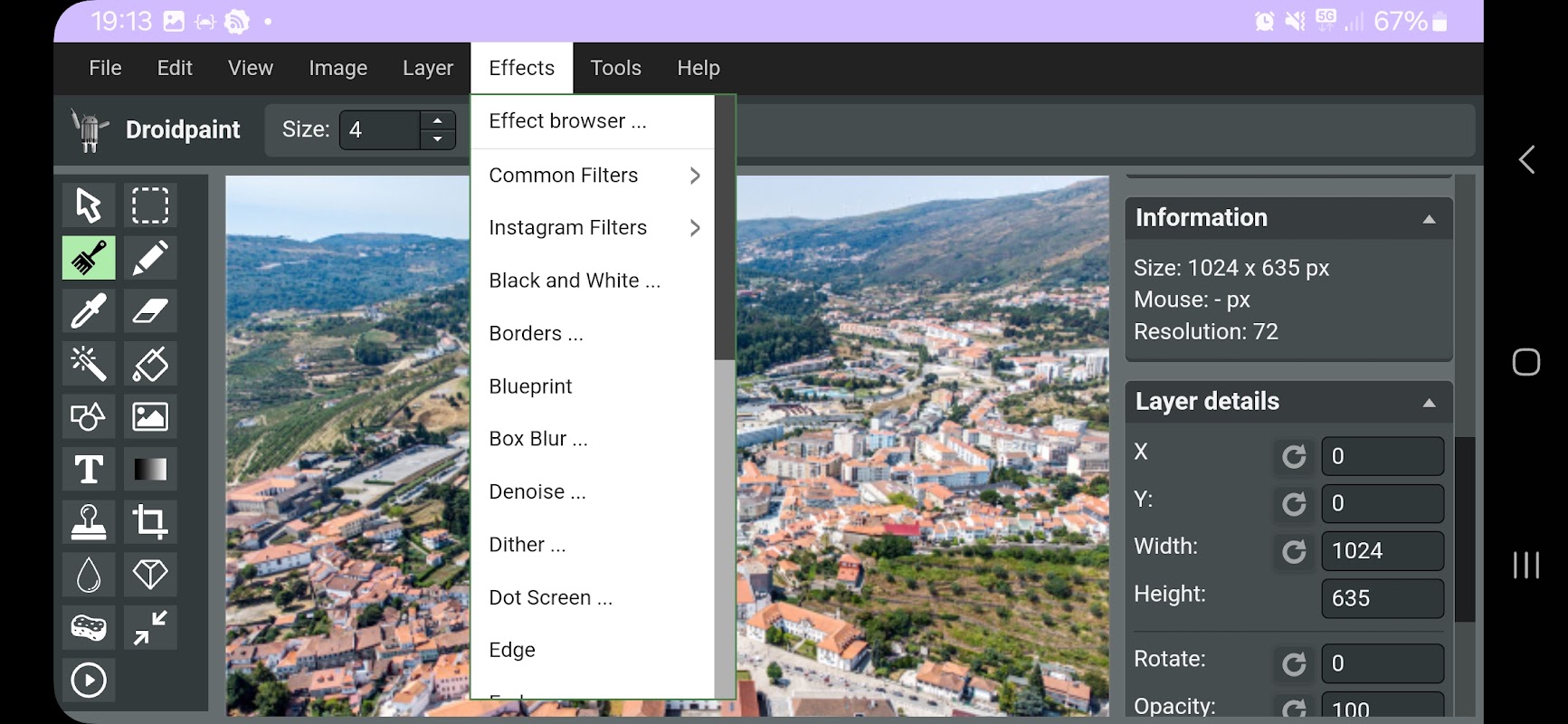
Task: Select the Pencil tool
Action: click(x=150, y=258)
